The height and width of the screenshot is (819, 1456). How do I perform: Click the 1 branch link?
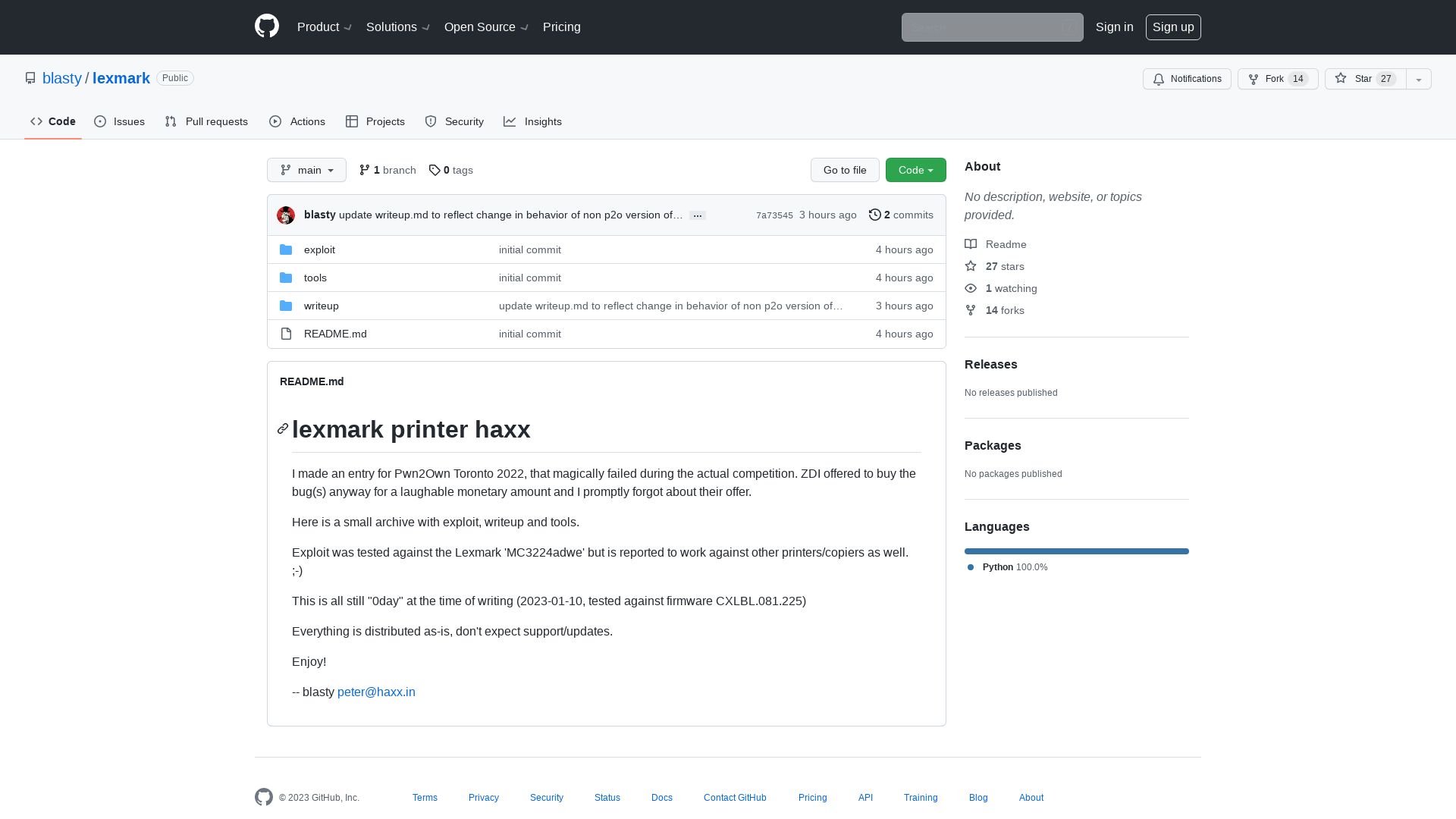click(x=387, y=170)
